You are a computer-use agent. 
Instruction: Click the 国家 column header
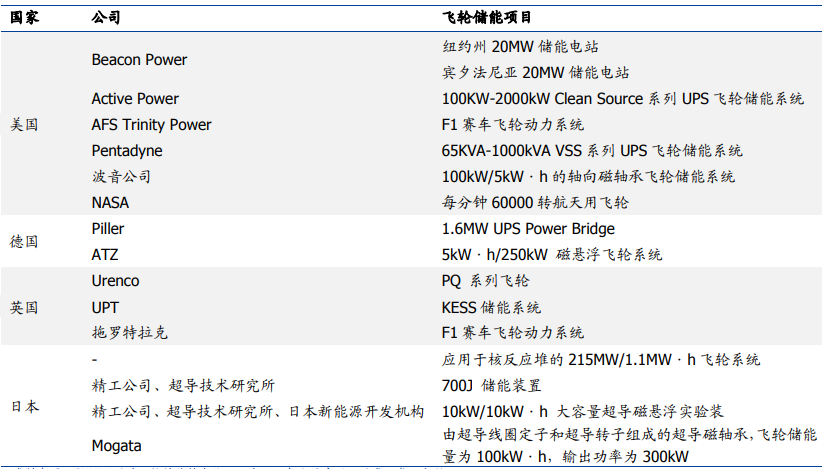click(x=24, y=18)
